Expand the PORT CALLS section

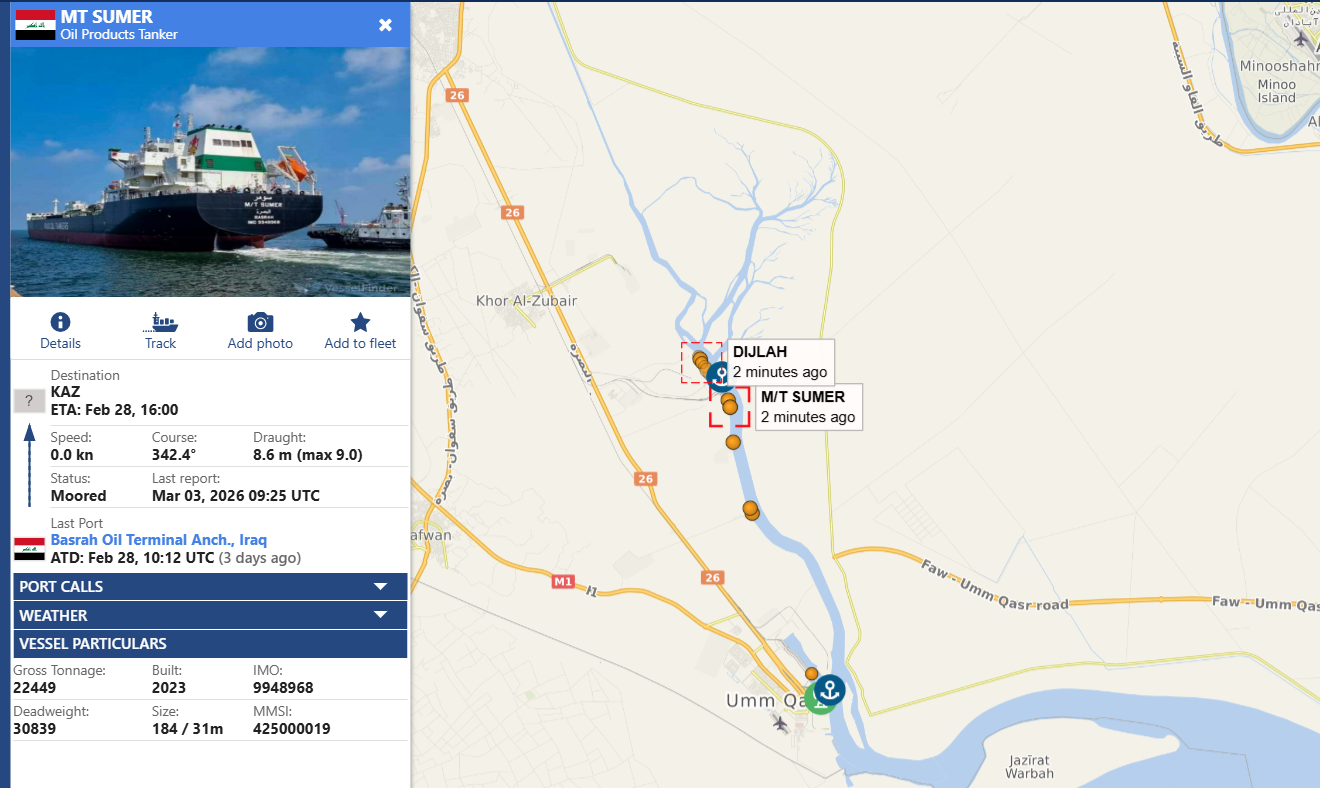pyautogui.click(x=209, y=587)
